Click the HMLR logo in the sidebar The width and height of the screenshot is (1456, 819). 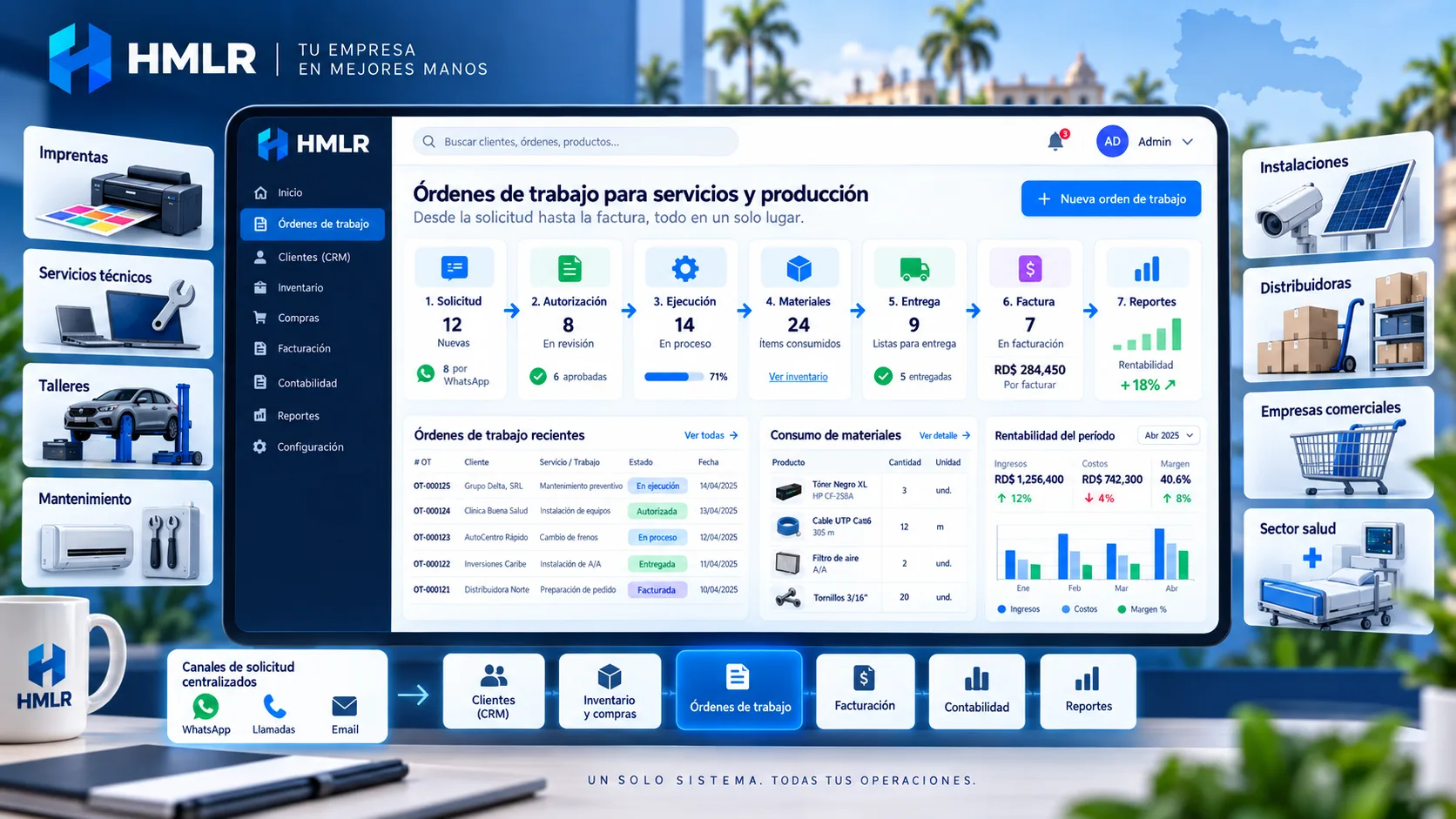pos(313,144)
